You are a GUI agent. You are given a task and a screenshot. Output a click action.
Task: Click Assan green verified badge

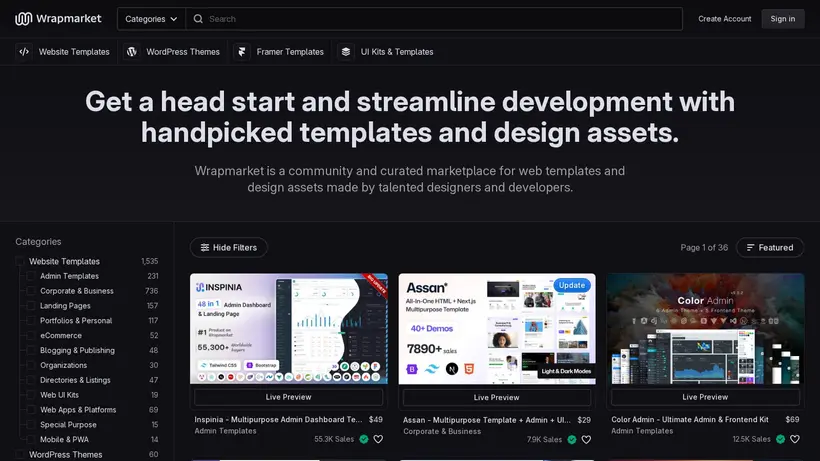(572, 440)
